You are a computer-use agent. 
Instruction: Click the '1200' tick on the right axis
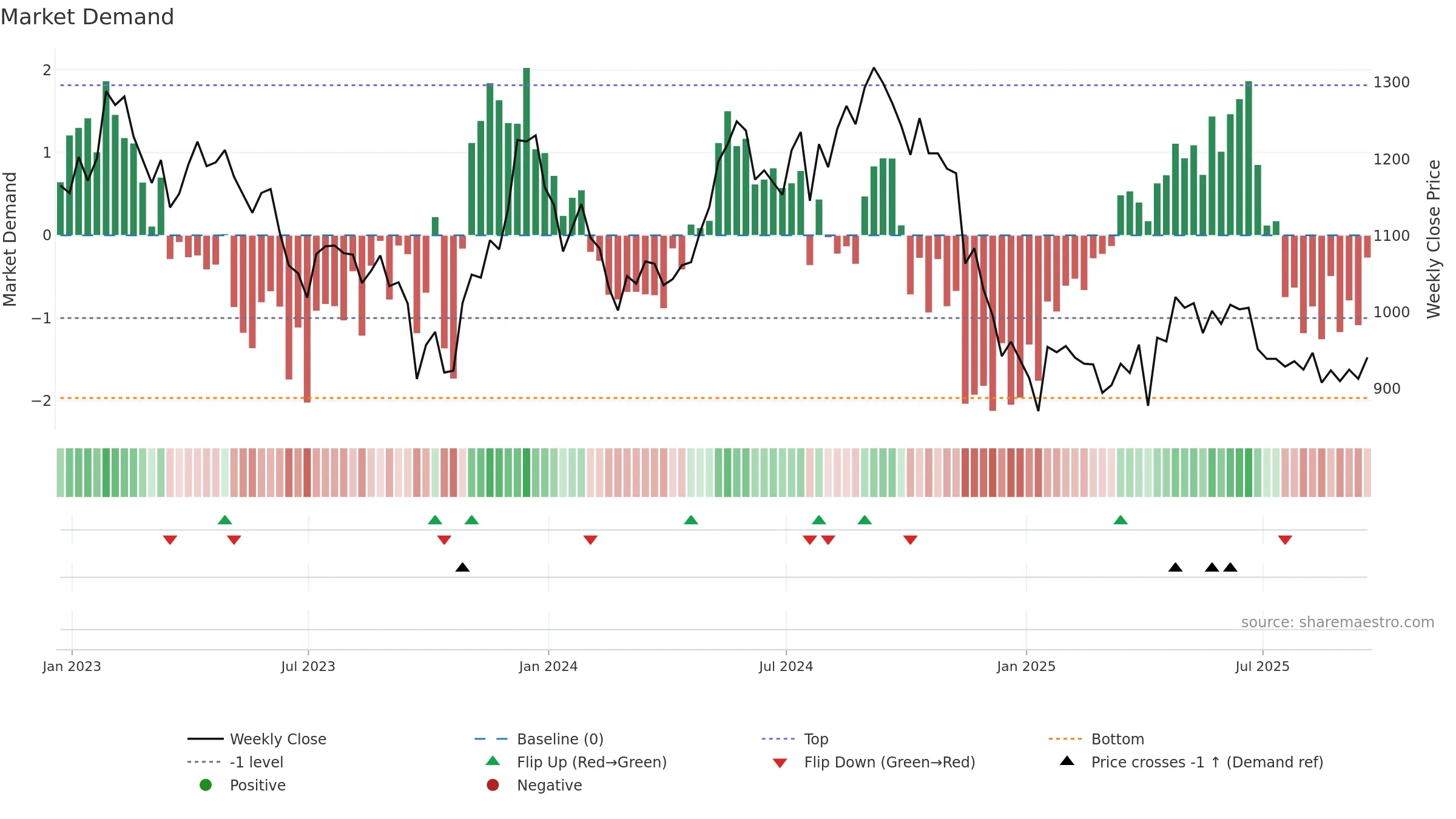[x=1392, y=159]
